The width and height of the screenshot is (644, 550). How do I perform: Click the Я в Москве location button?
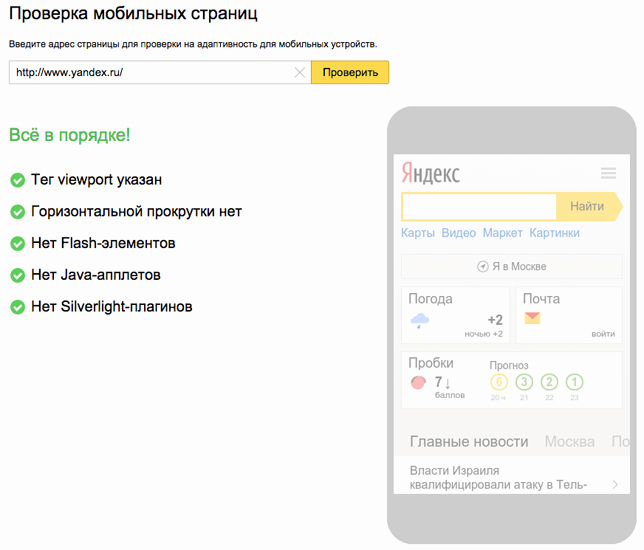[x=512, y=266]
